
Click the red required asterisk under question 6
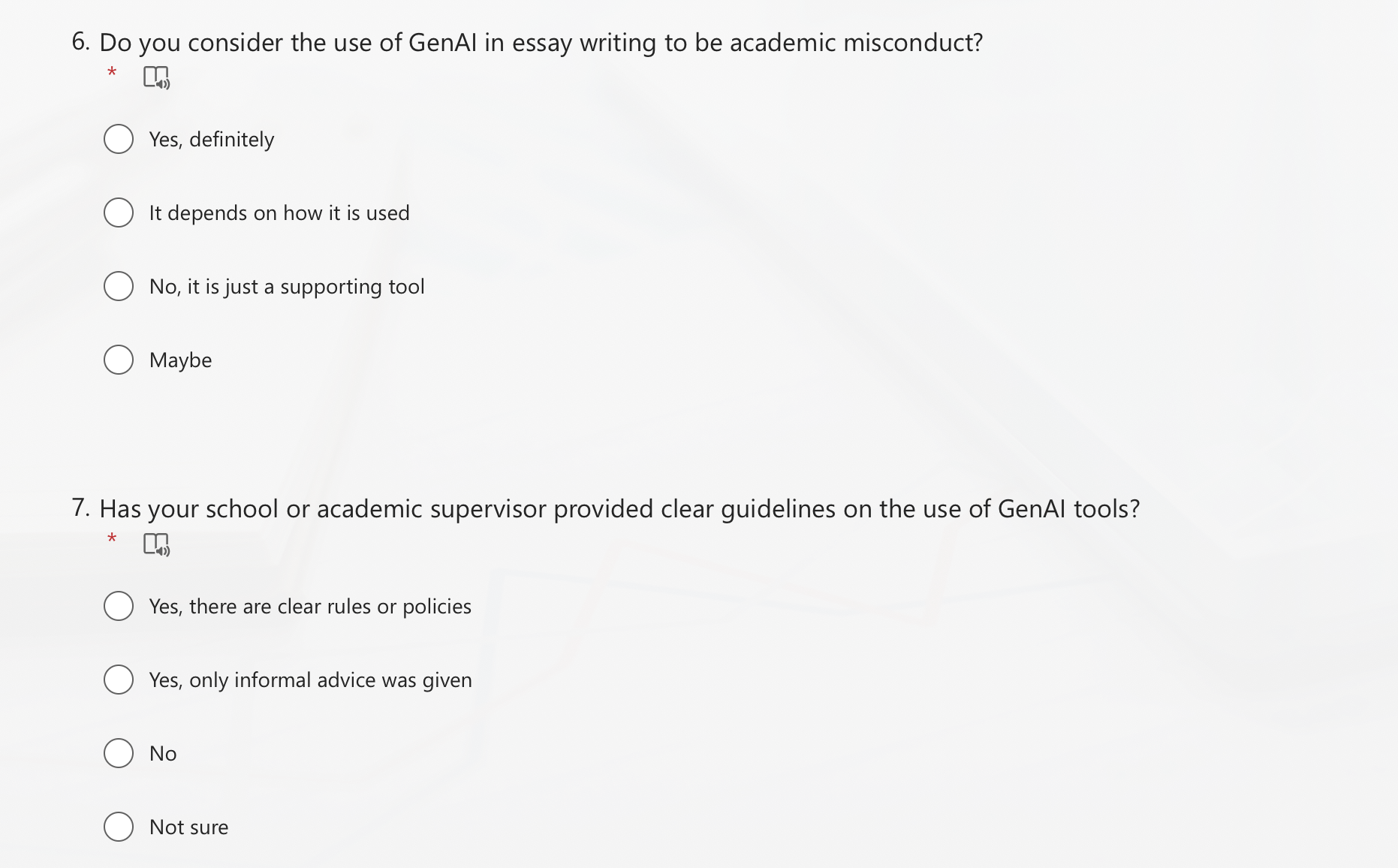[112, 73]
